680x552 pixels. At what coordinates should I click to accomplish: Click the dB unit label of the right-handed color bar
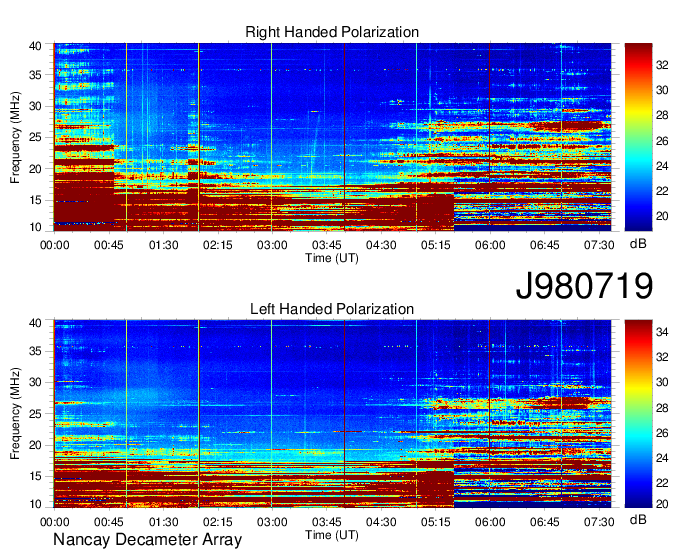(638, 244)
